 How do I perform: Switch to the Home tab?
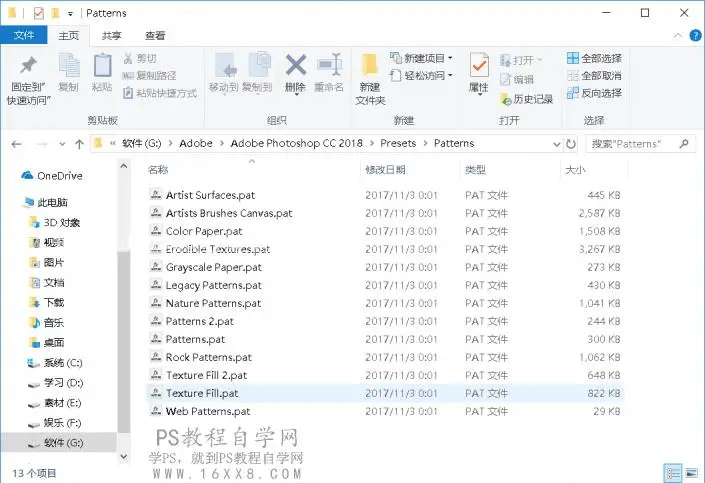point(68,36)
